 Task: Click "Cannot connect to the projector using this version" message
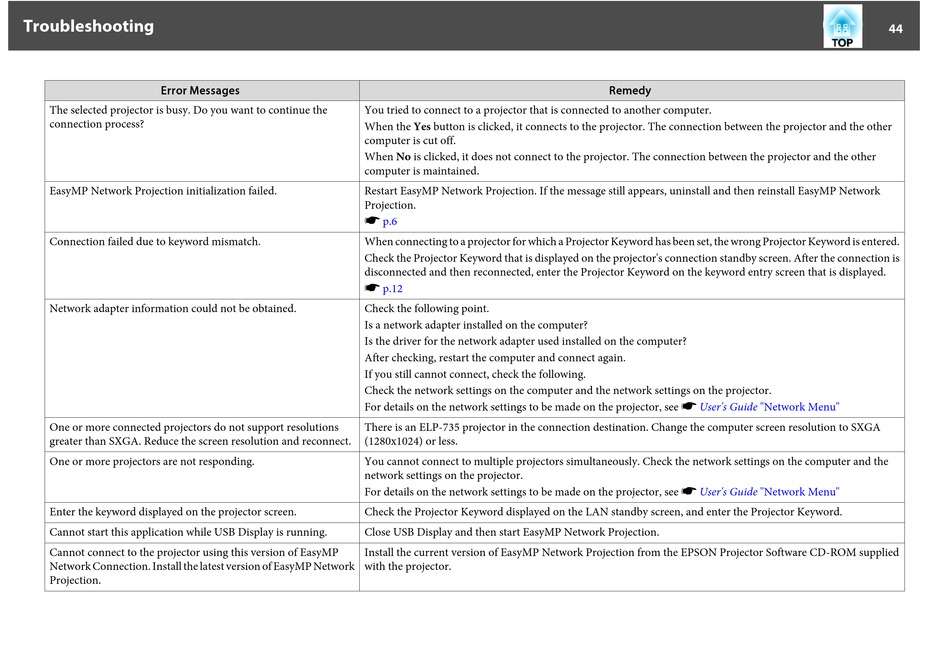pos(202,566)
